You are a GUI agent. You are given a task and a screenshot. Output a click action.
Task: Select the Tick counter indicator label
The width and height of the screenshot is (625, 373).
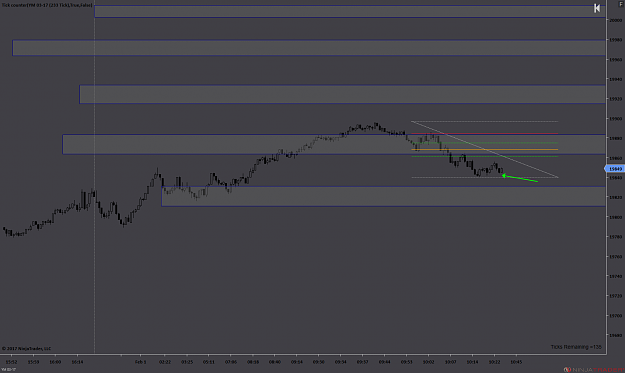pos(47,5)
